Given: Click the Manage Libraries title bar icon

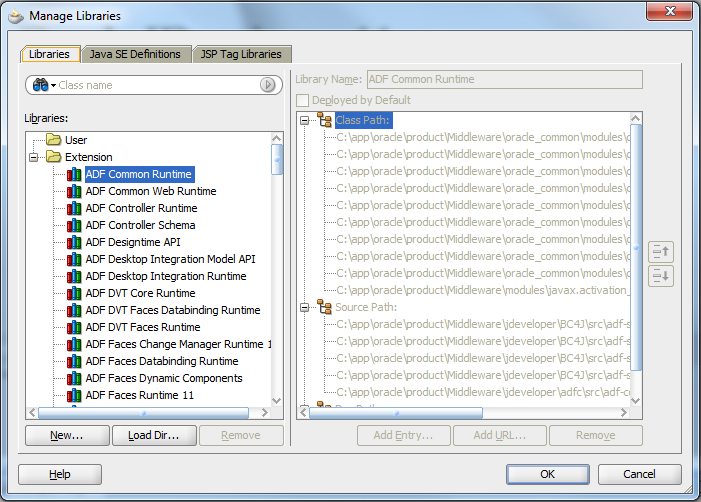Looking at the screenshot, I should pyautogui.click(x=16, y=17).
